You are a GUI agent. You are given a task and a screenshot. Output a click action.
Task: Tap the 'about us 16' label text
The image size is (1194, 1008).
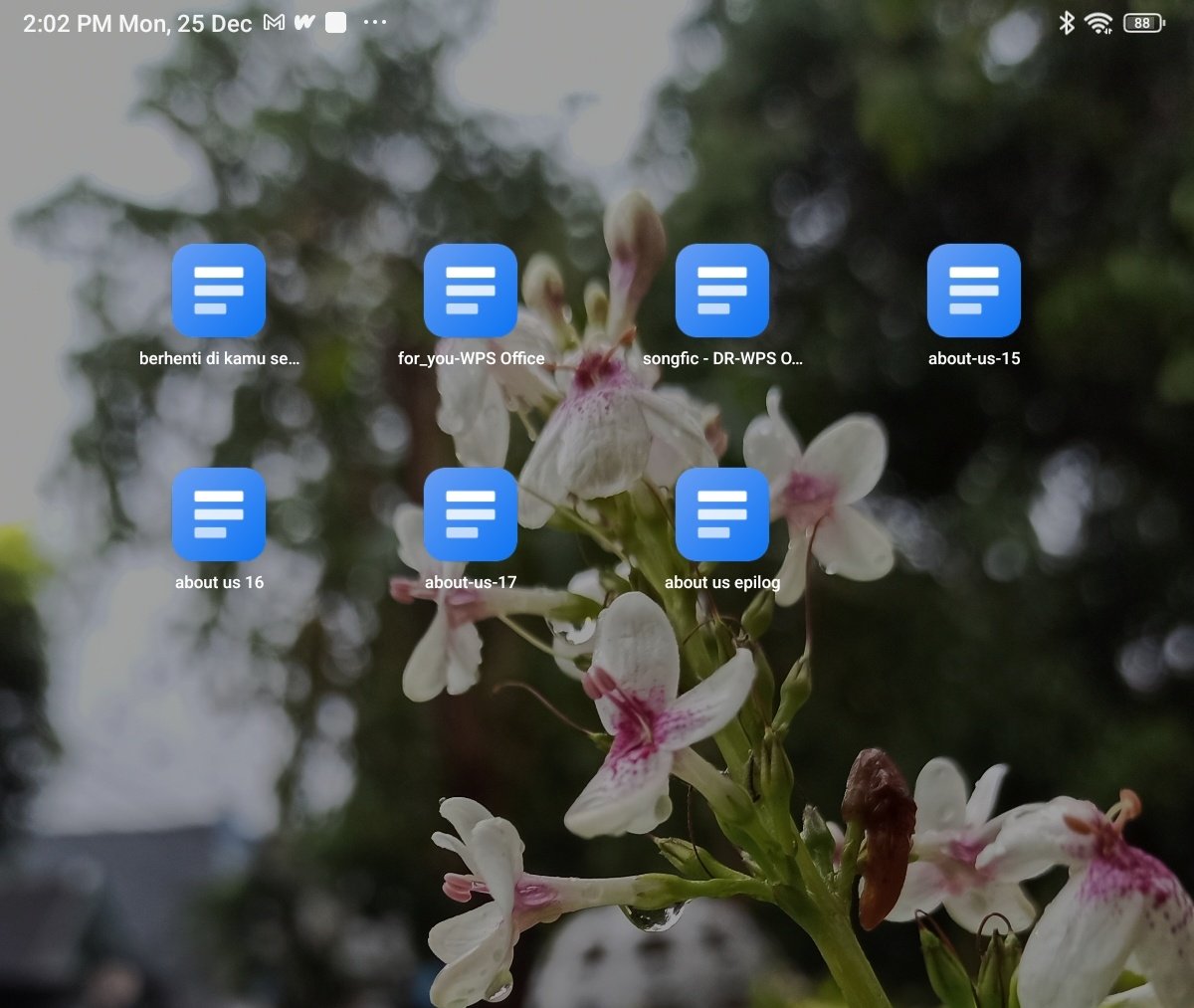(219, 582)
